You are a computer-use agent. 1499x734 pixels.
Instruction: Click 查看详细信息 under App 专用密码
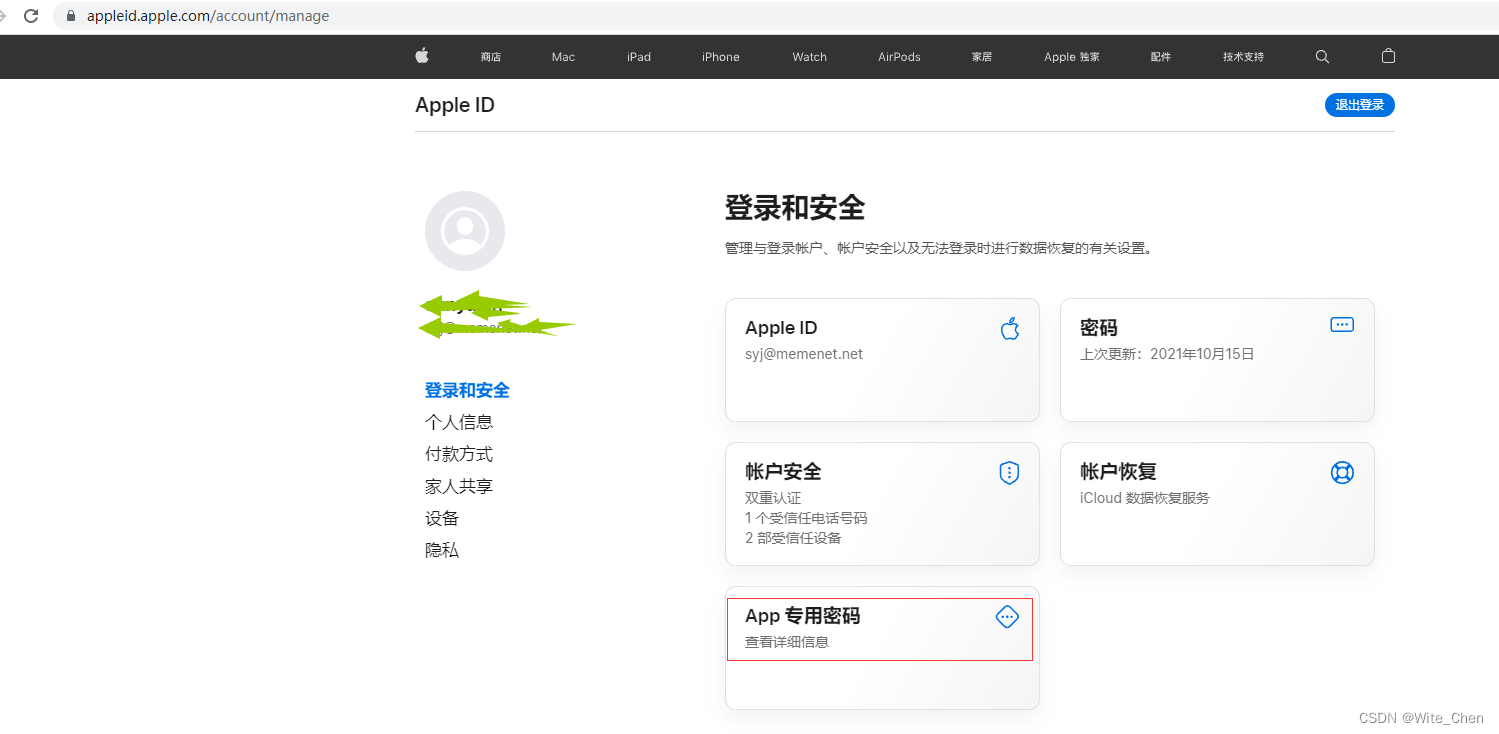click(x=787, y=642)
